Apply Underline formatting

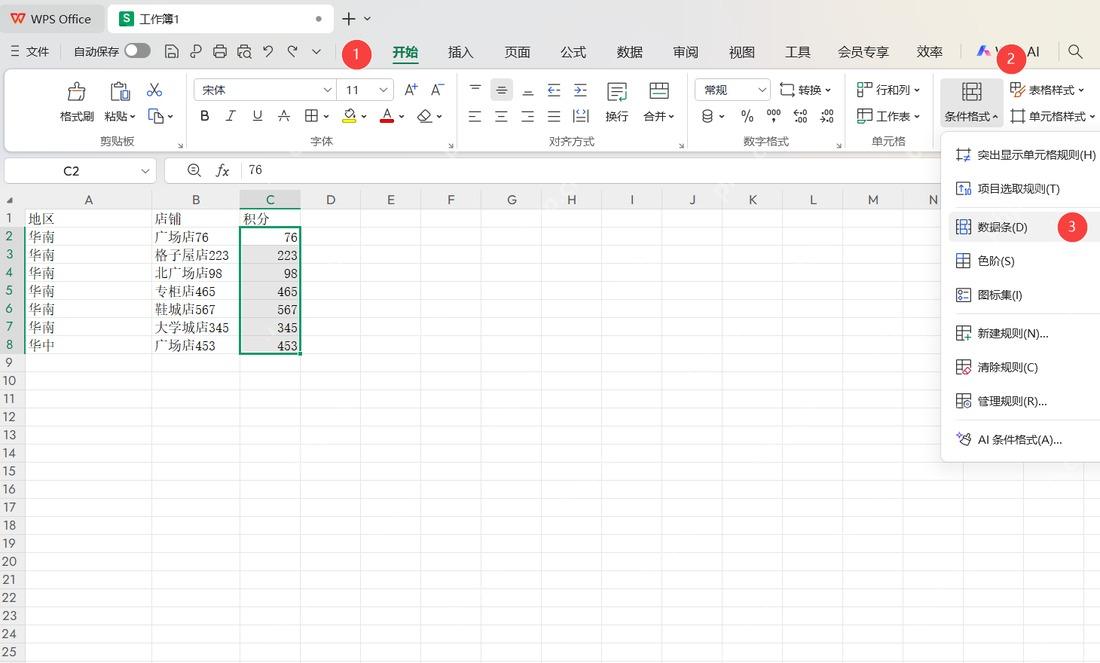[257, 116]
